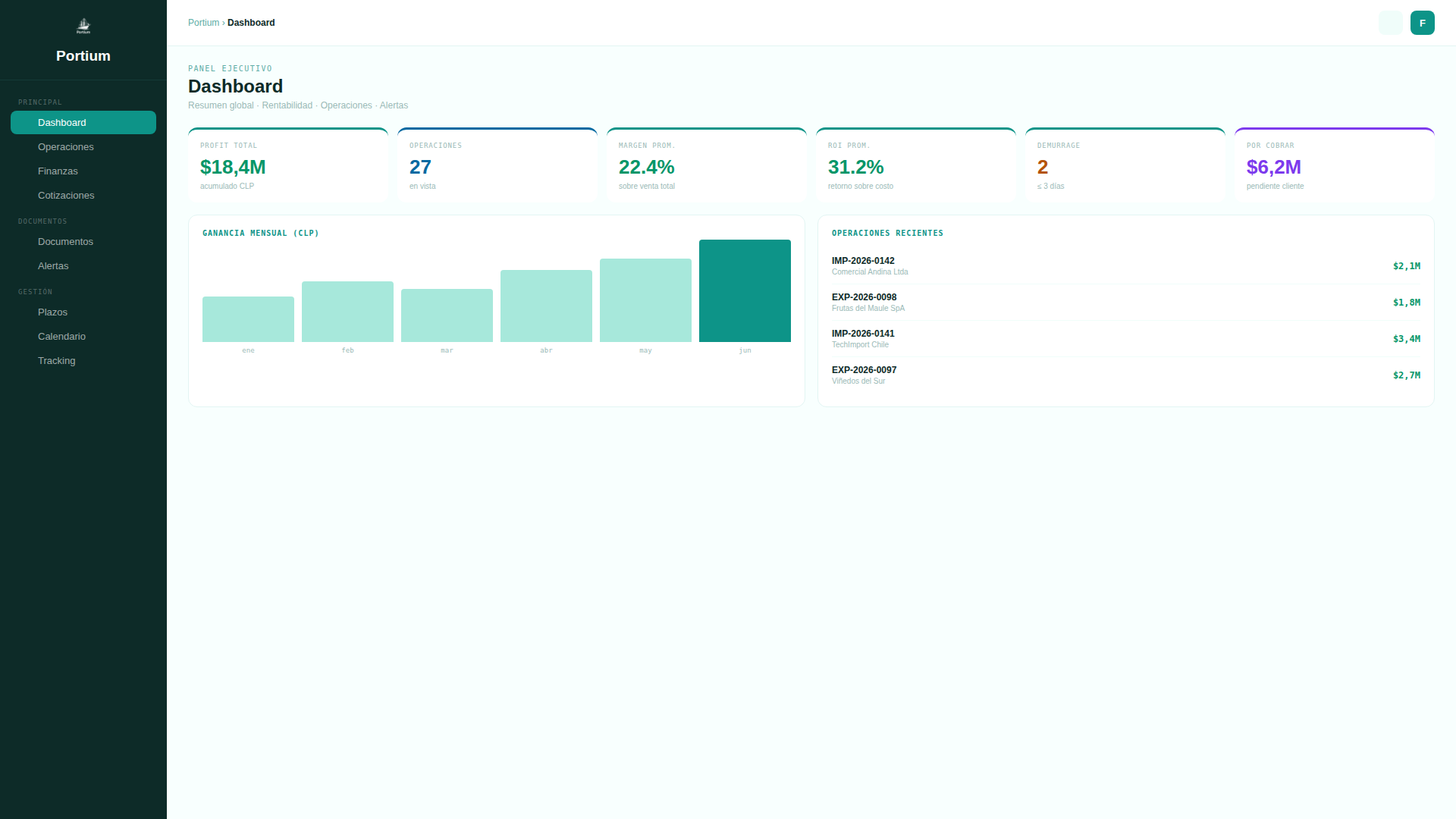
Task: Click the Panel Ejecutivo label
Action: click(230, 69)
